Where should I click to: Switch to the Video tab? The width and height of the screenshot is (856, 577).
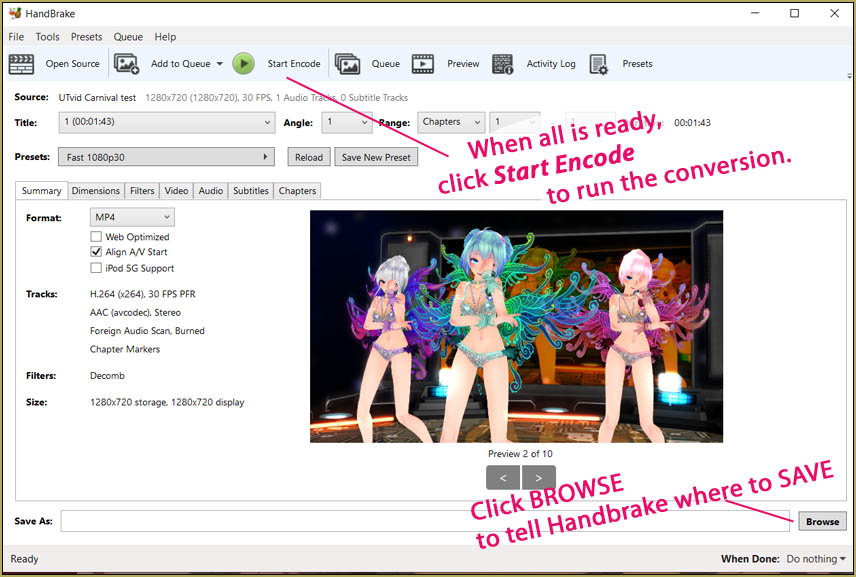pyautogui.click(x=176, y=191)
